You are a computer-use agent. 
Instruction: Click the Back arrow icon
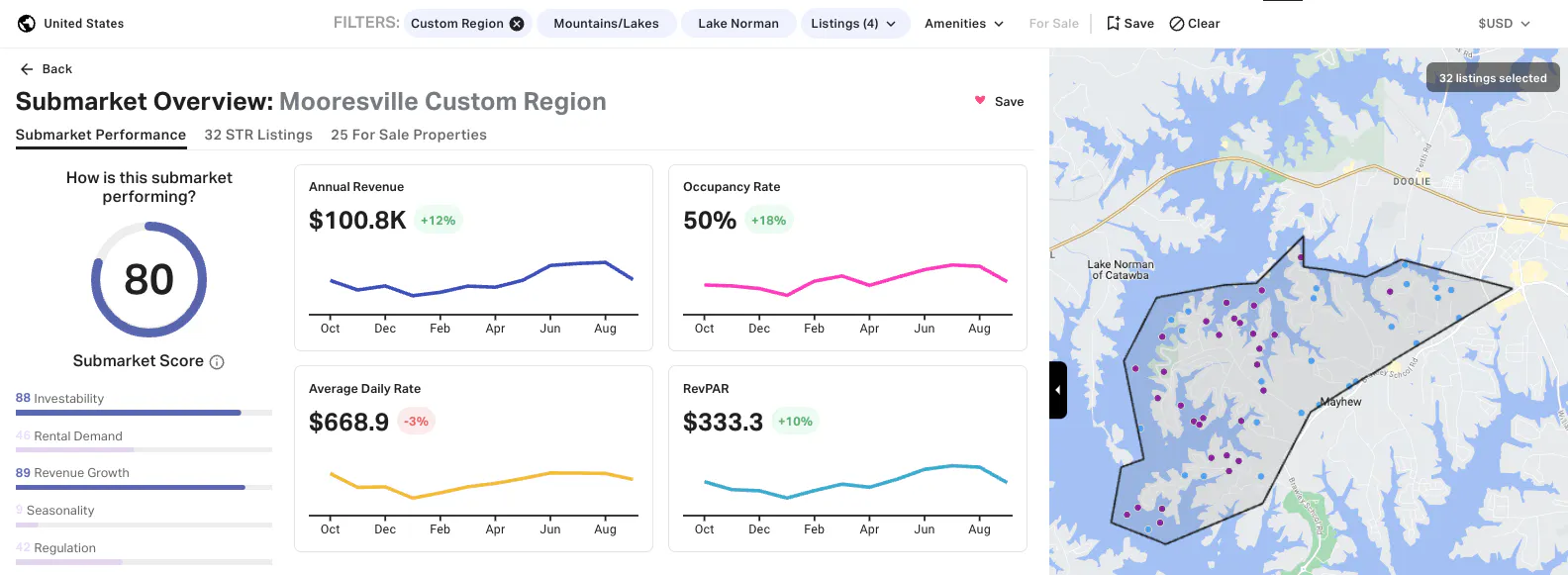pos(27,69)
